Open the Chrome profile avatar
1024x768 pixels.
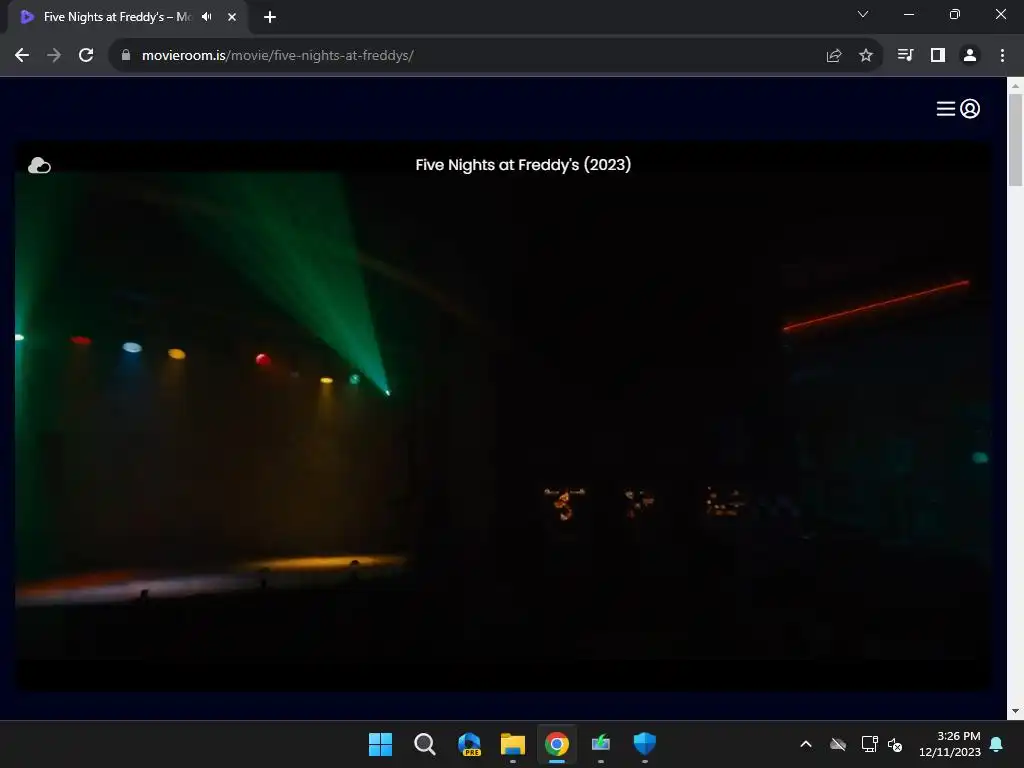point(970,56)
